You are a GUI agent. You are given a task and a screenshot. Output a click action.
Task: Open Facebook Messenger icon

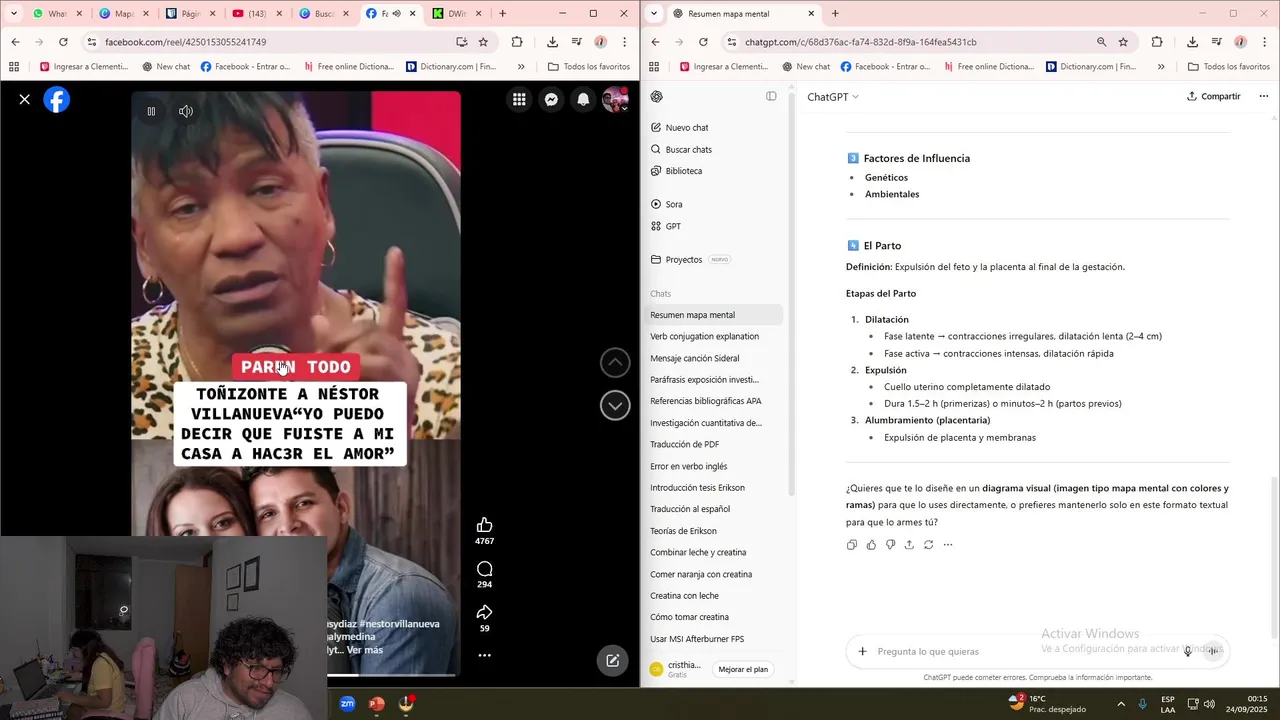pos(551,99)
